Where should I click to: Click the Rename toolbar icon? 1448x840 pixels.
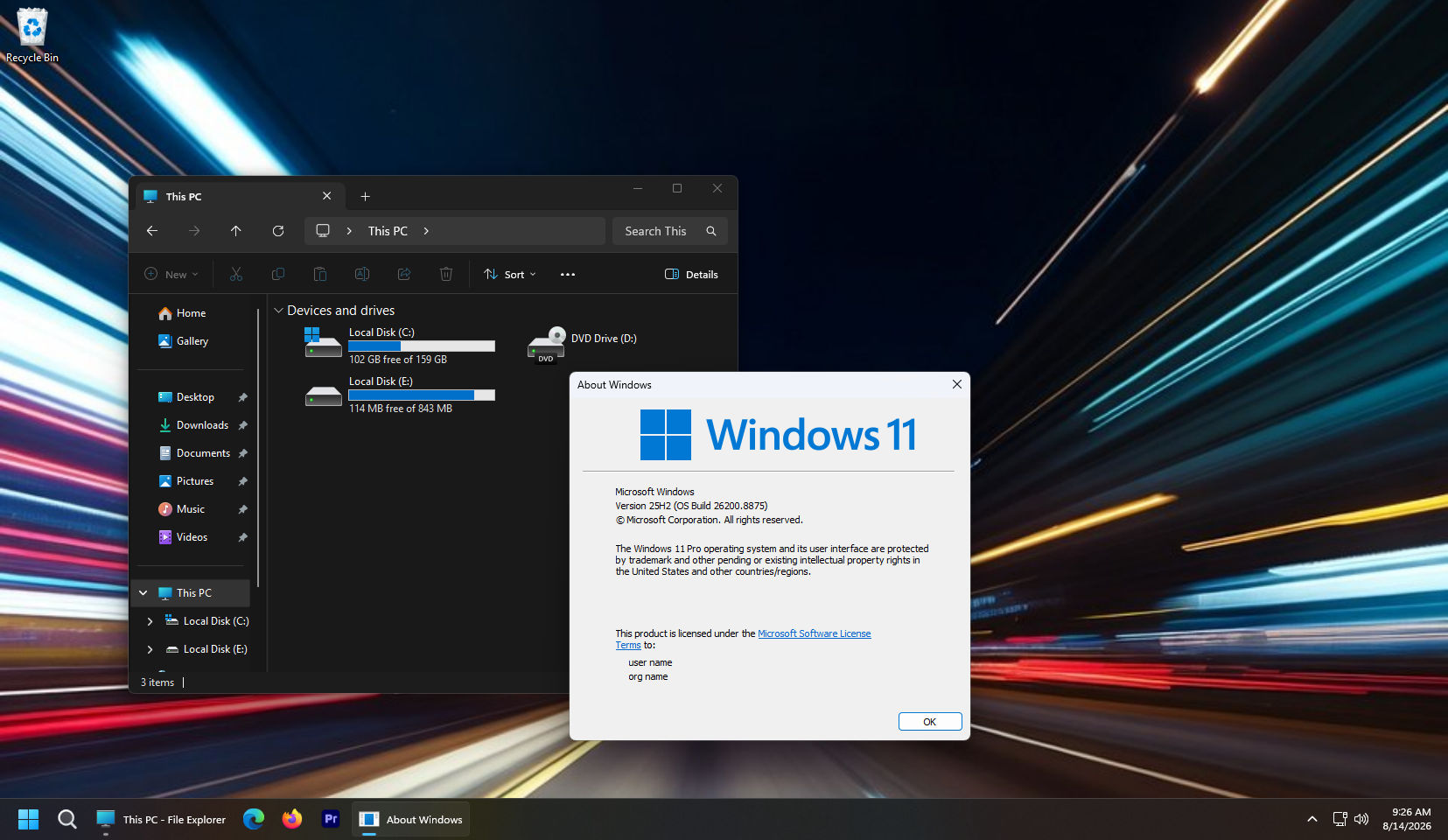pyautogui.click(x=362, y=274)
